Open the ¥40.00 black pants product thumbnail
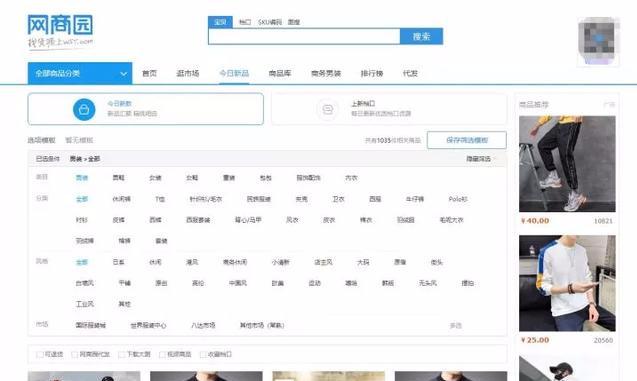This screenshot has height=381, width=637. click(567, 164)
